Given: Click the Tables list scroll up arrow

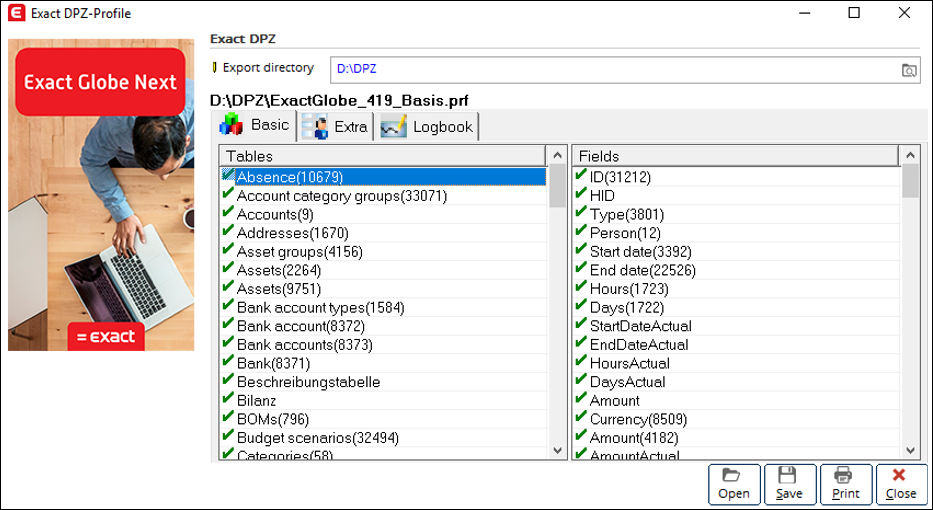Looking at the screenshot, I should 558,155.
